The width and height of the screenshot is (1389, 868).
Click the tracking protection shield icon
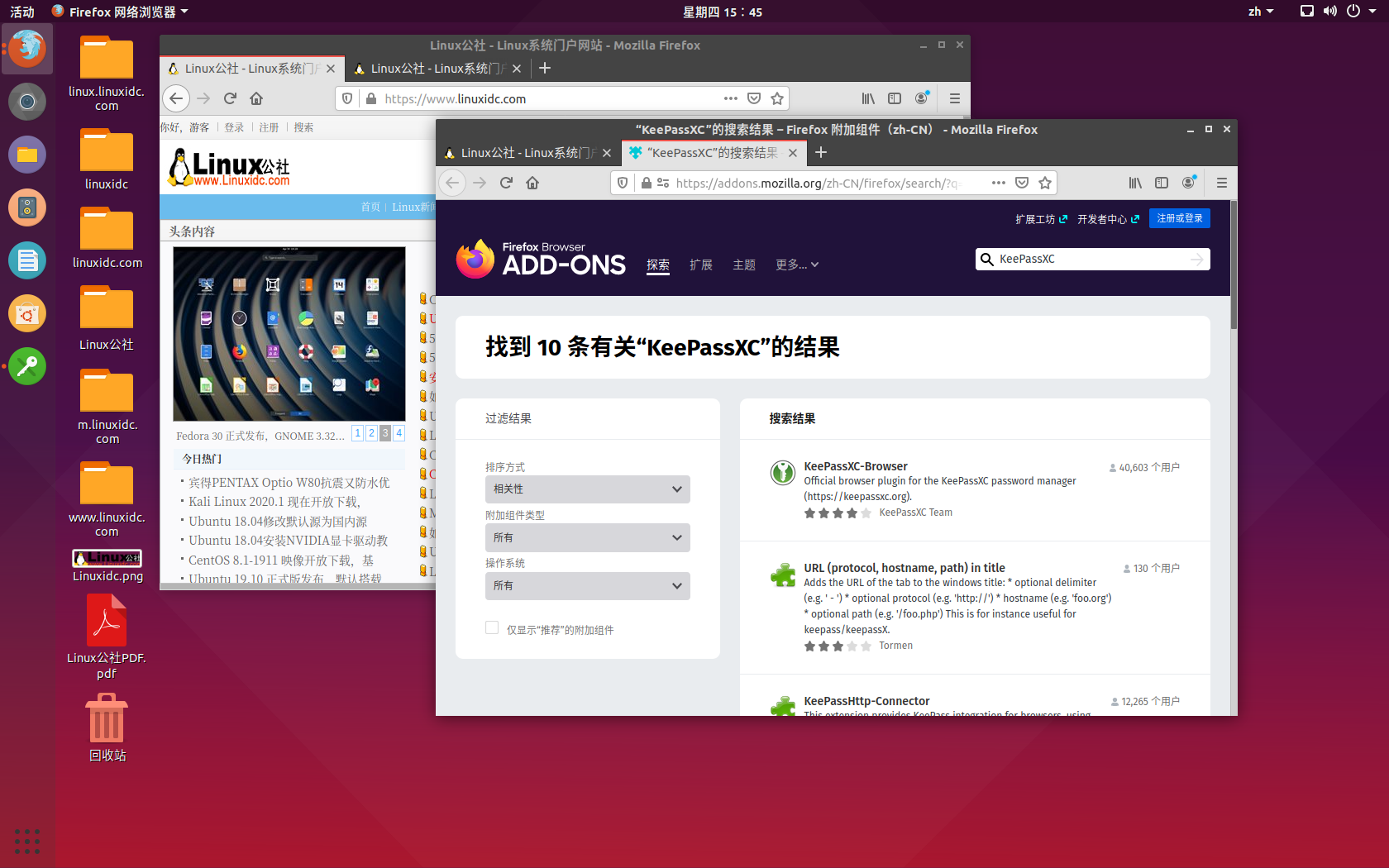pos(623,183)
